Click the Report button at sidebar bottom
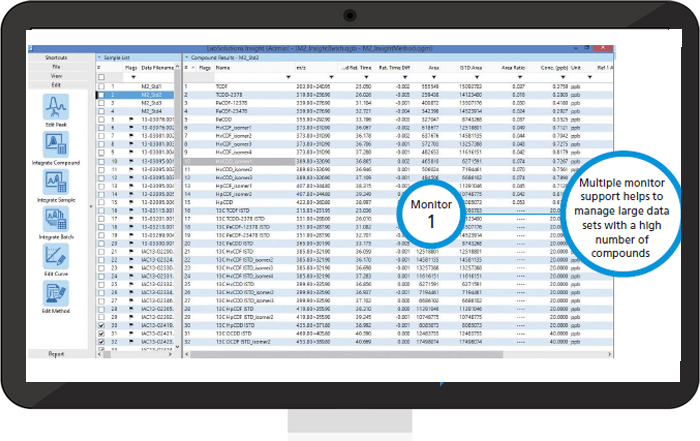The image size is (700, 441). click(55, 353)
